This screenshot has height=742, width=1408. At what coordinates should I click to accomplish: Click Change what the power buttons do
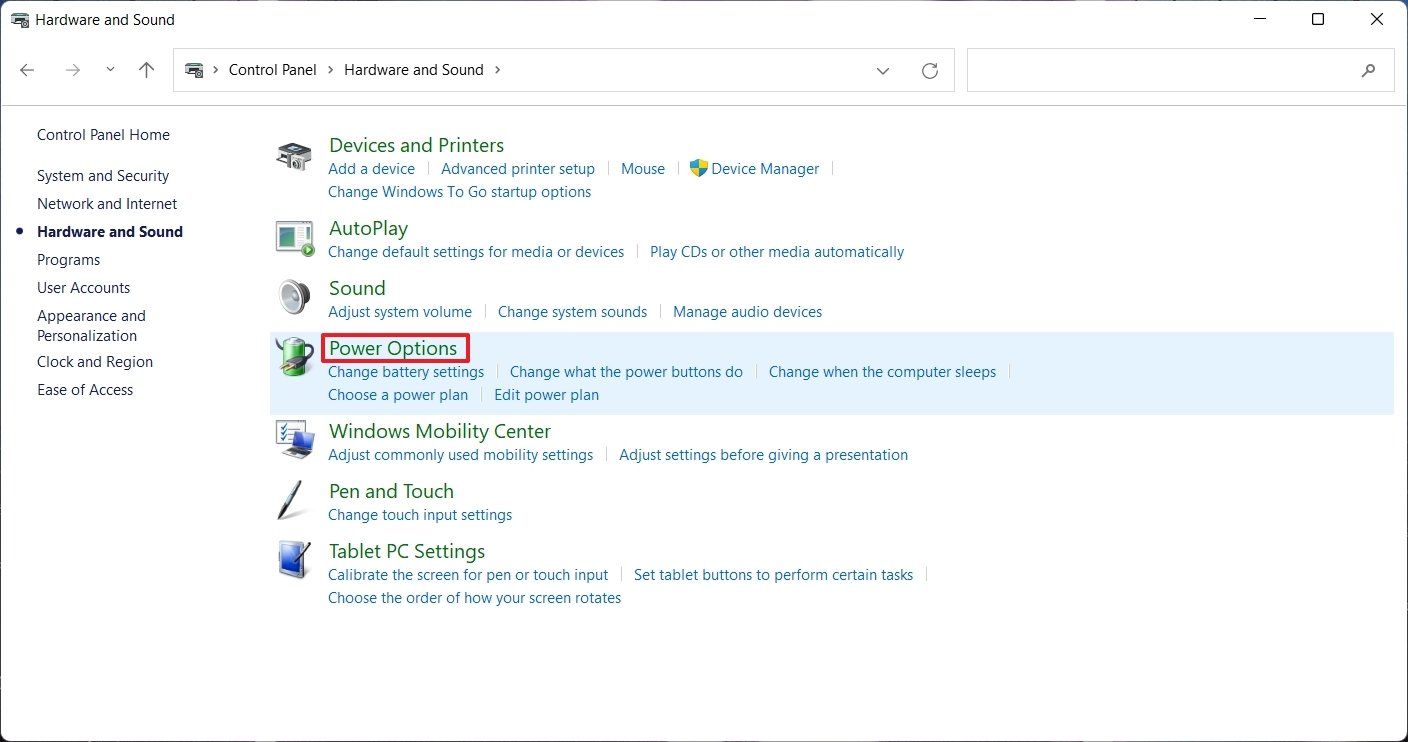point(626,372)
